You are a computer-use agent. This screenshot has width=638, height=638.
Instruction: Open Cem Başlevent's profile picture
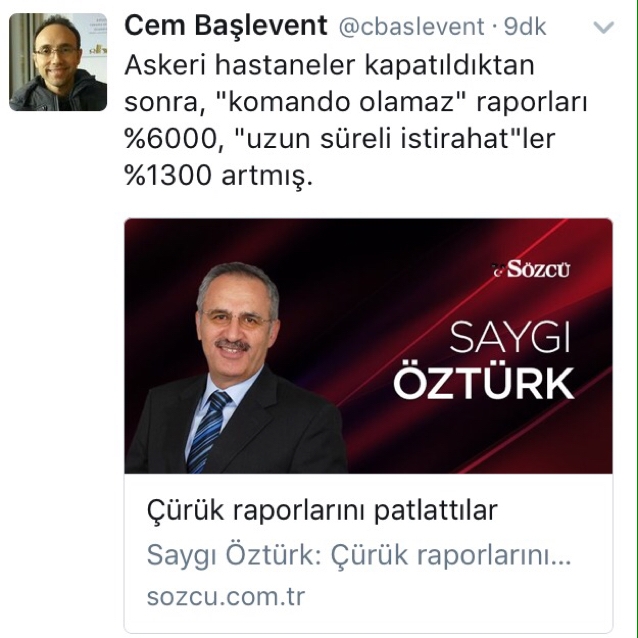[x=58, y=62]
